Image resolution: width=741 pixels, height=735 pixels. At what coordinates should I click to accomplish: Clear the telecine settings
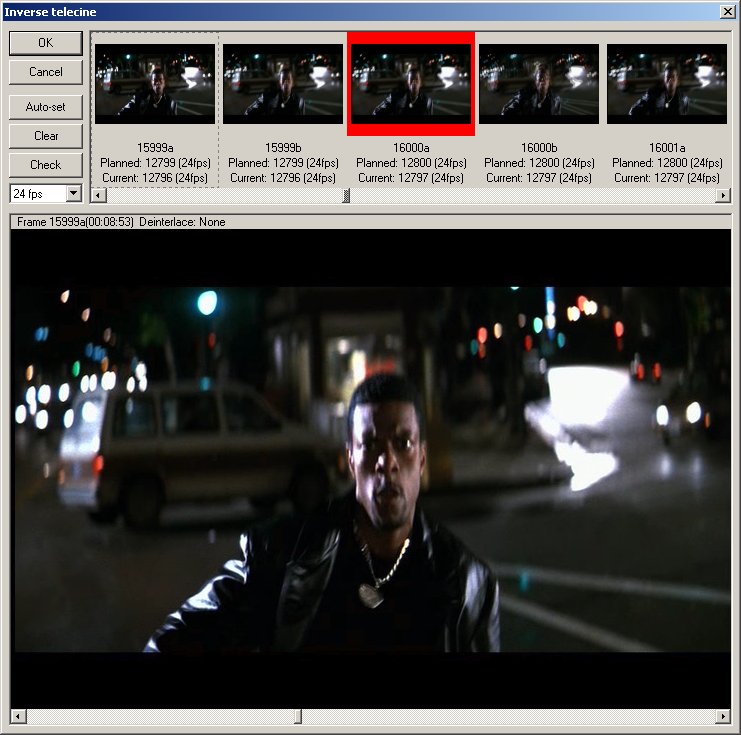[x=46, y=136]
